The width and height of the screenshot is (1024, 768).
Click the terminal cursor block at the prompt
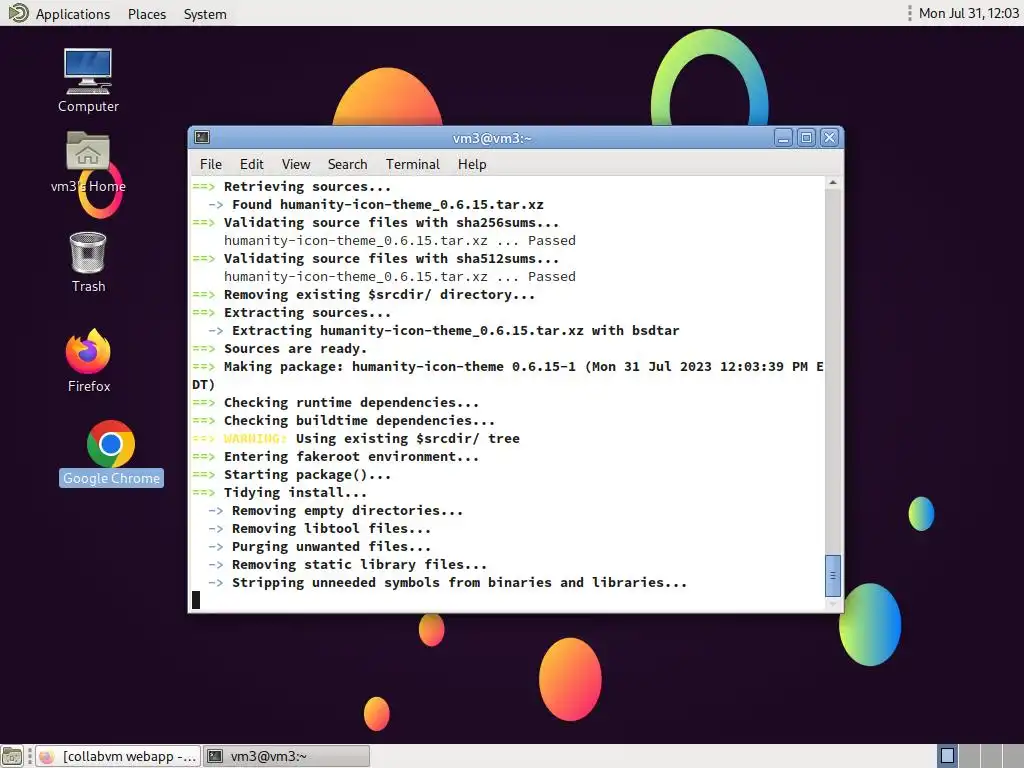[196, 600]
